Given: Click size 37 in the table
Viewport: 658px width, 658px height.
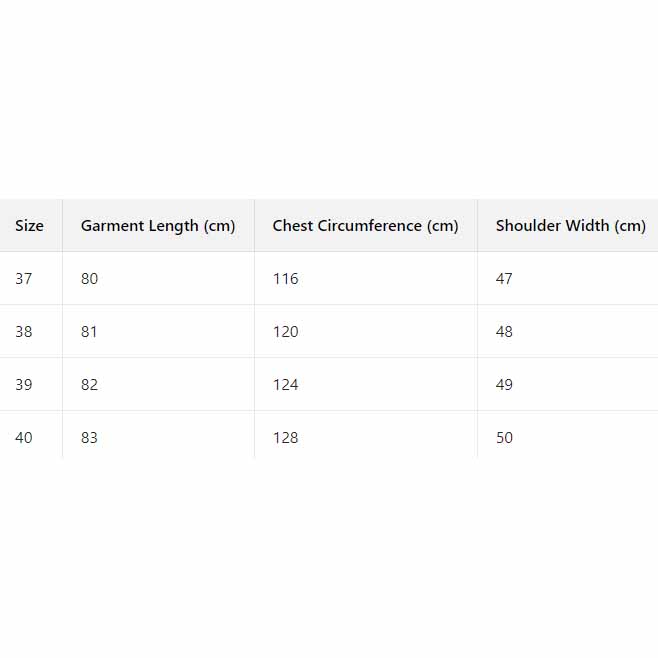Looking at the screenshot, I should [x=24, y=279].
